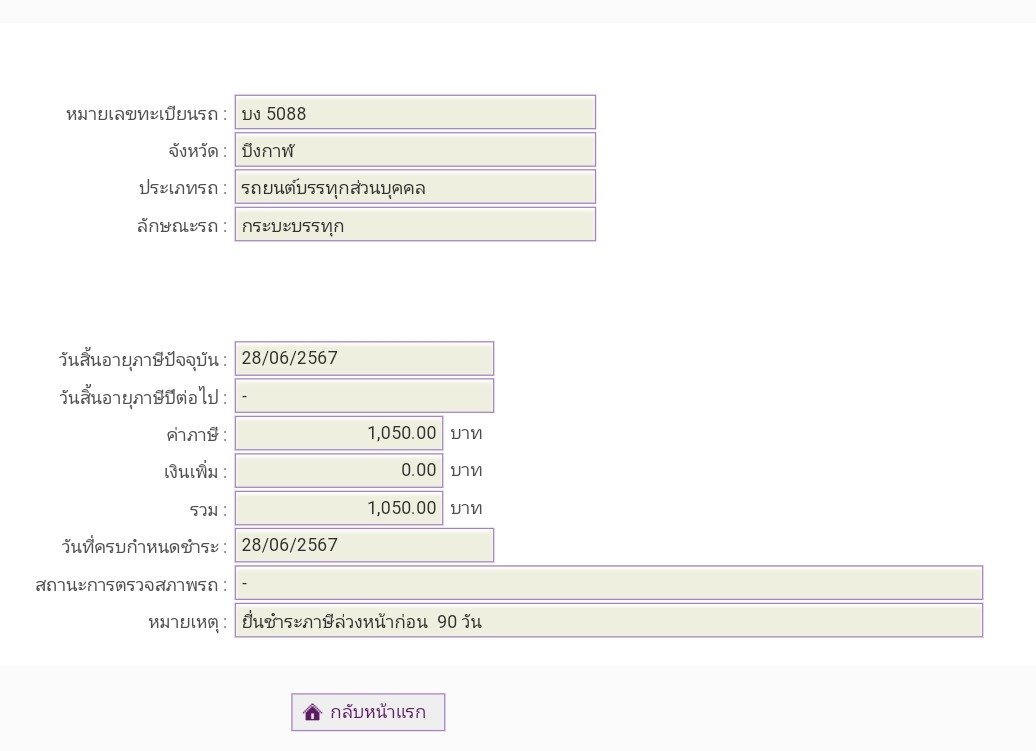Viewport: 1036px width, 751px height.
Task: Click the vehicle type field รถยนต์บรรทุกส่วนบุคคล
Action: 415,187
